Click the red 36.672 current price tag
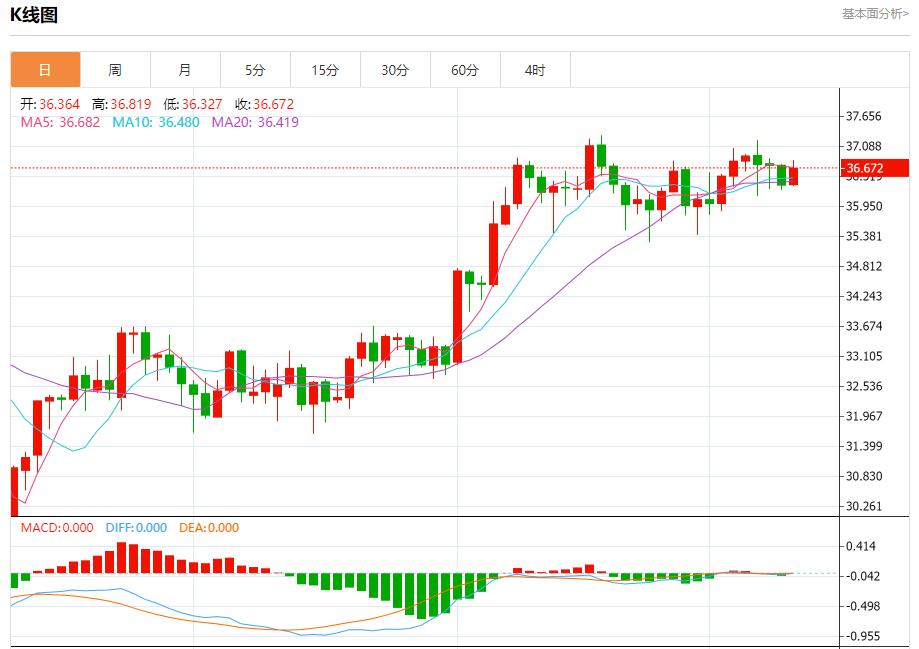This screenshot has width=919, height=649. click(x=874, y=168)
